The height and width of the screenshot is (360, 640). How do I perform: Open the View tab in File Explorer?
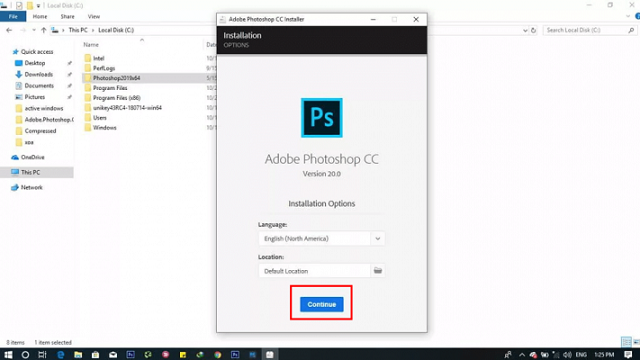pyautogui.click(x=93, y=17)
